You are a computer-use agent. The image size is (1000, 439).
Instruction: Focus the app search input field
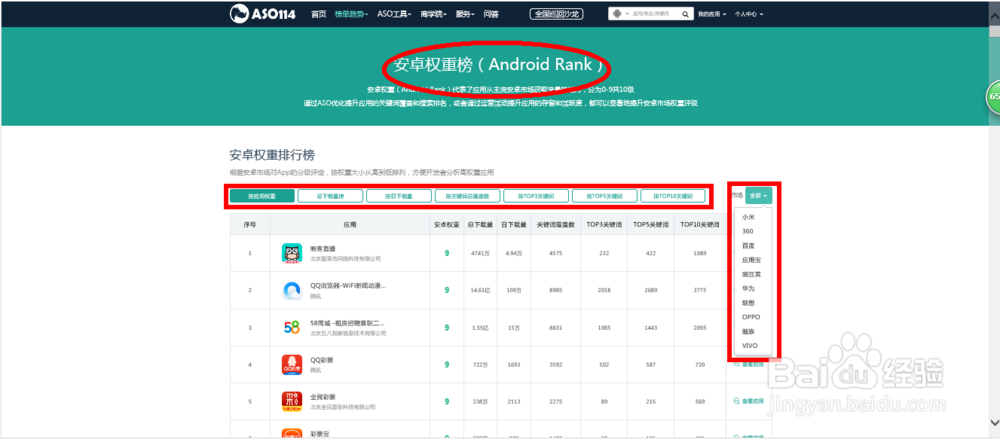(654, 13)
